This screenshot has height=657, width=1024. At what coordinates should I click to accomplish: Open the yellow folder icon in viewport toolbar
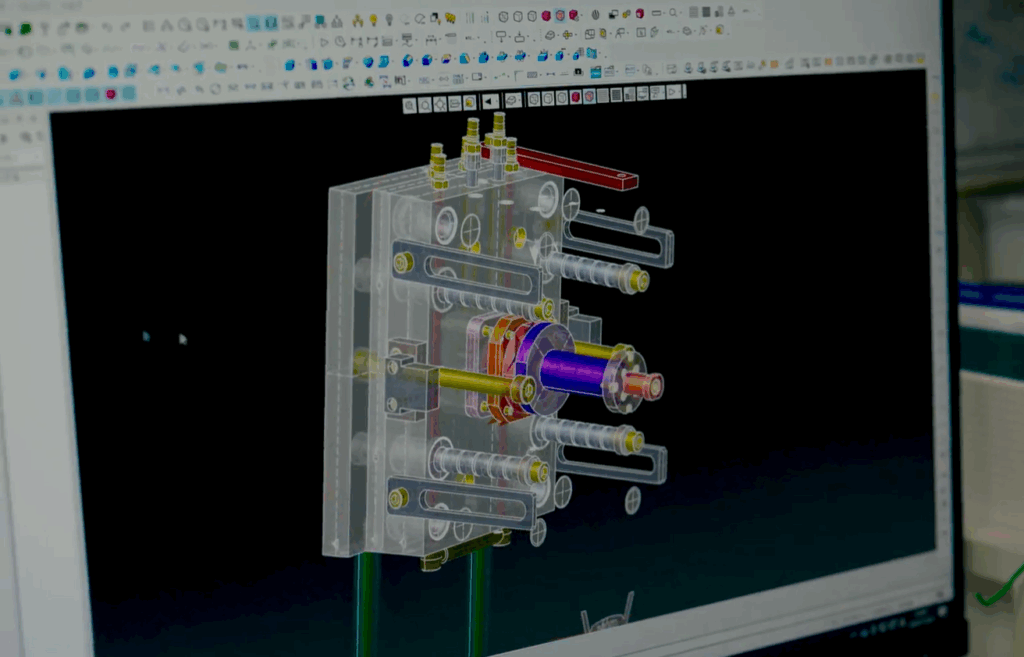coord(469,102)
